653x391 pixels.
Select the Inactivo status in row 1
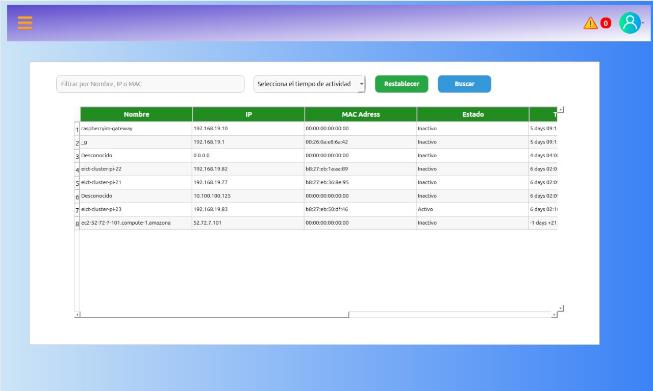(473, 129)
